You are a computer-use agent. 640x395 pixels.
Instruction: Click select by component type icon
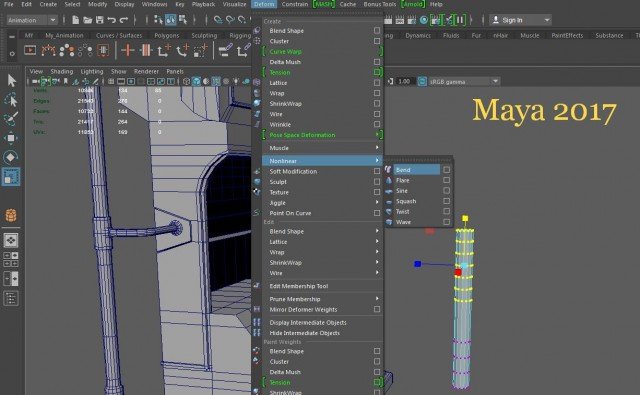(183, 20)
